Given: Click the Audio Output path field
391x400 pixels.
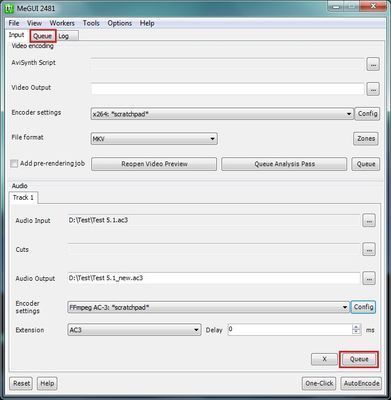Looking at the screenshot, I should tap(214, 278).
